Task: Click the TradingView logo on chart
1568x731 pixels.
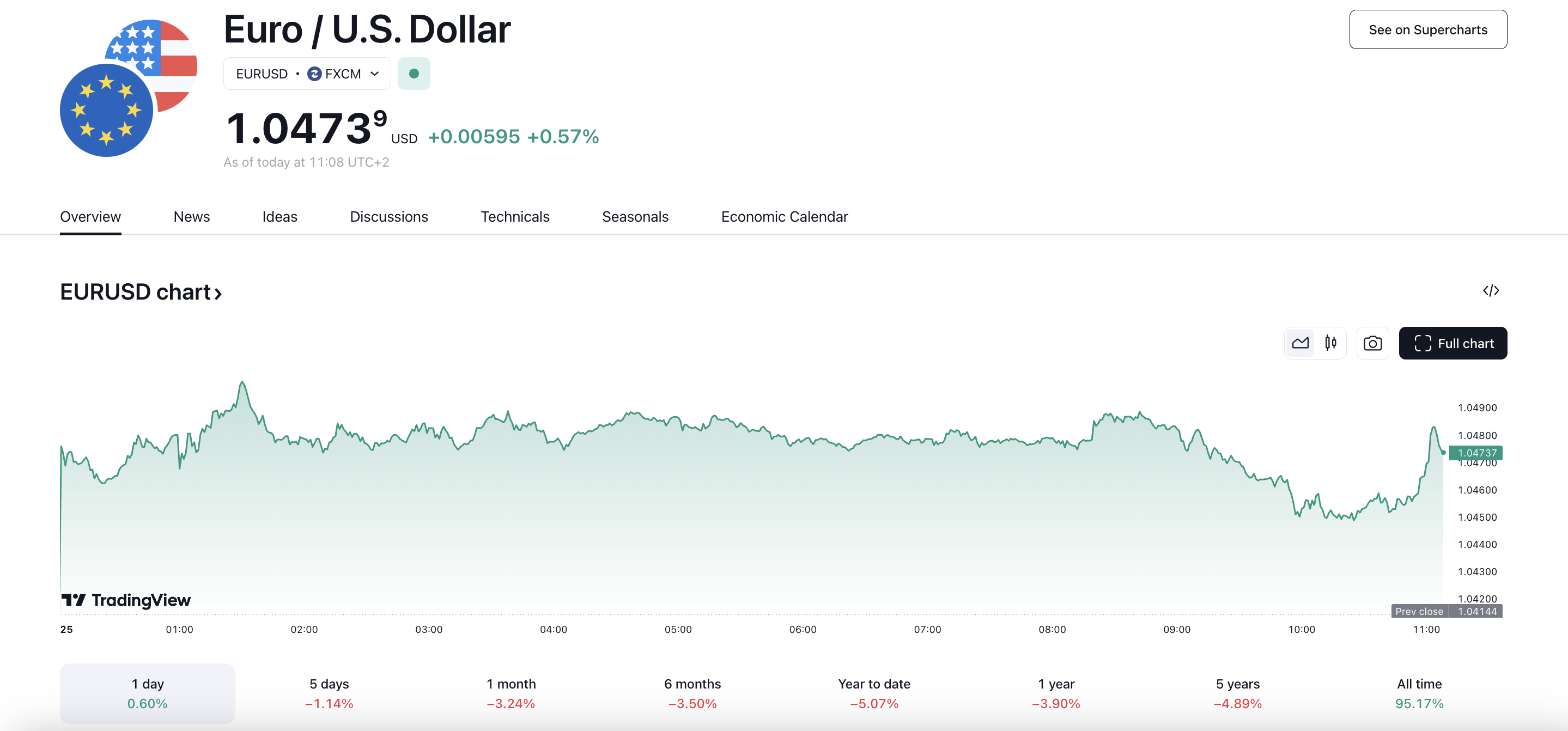Action: click(x=126, y=600)
